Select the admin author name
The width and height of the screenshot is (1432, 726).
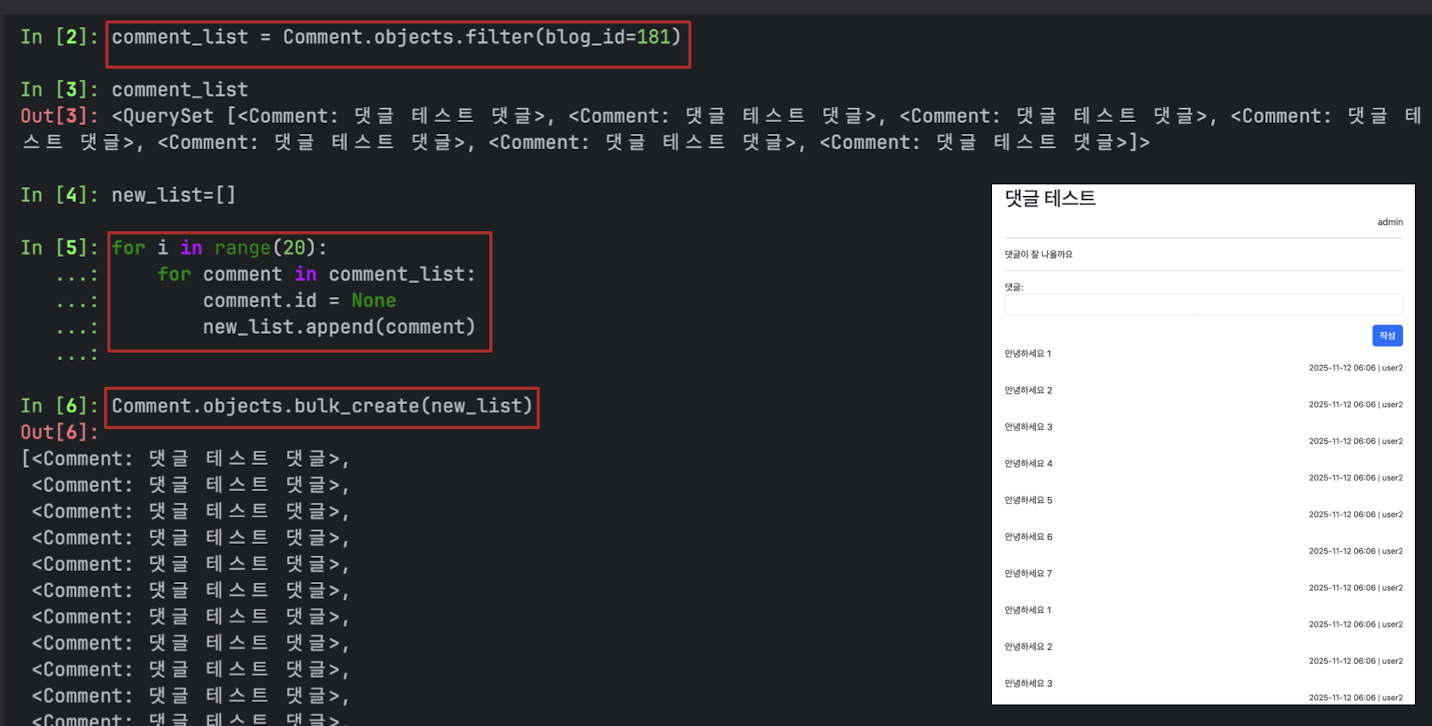point(1390,222)
